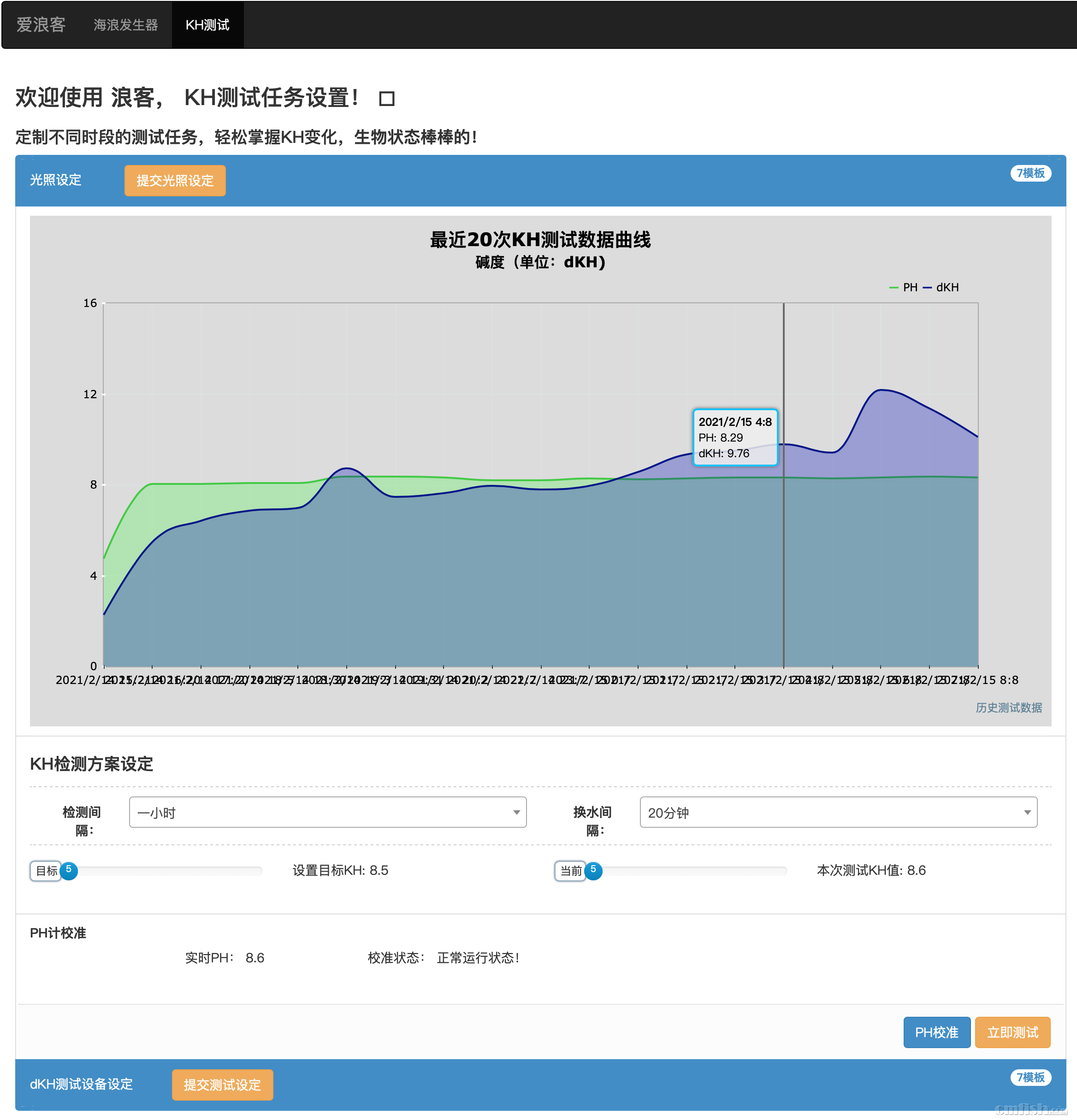1077x1120 pixels.
Task: Open the 检测间隔 dropdown showing 一小时
Action: coord(327,812)
